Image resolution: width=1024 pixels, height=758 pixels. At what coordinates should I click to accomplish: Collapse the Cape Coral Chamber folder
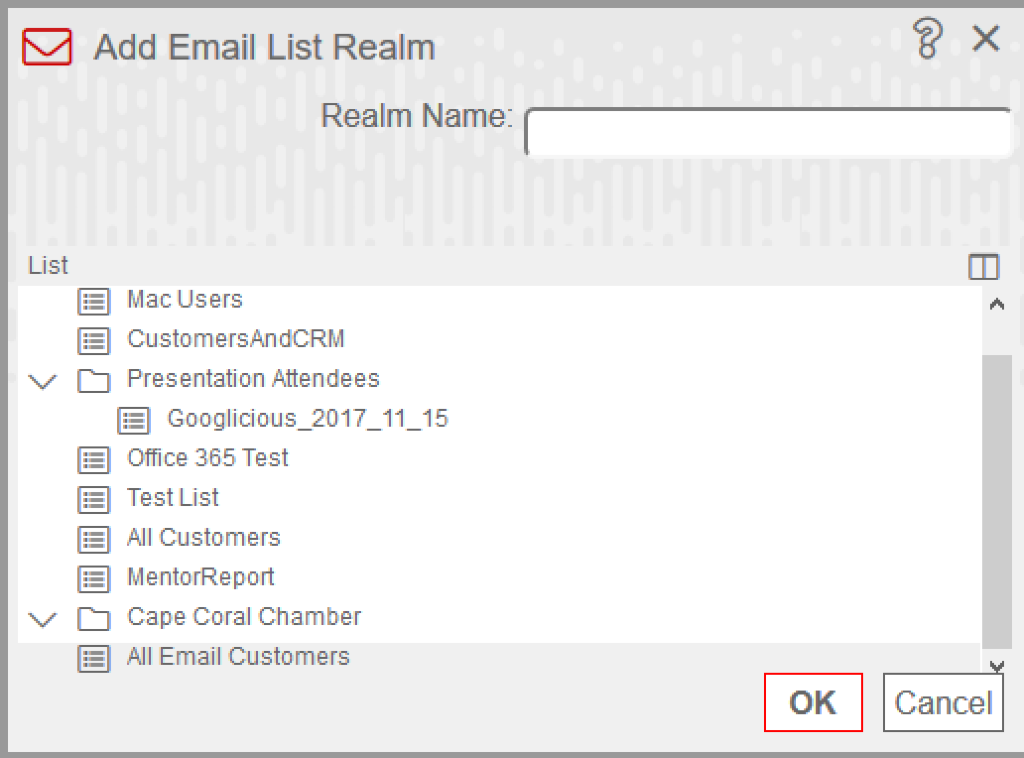coord(43,618)
